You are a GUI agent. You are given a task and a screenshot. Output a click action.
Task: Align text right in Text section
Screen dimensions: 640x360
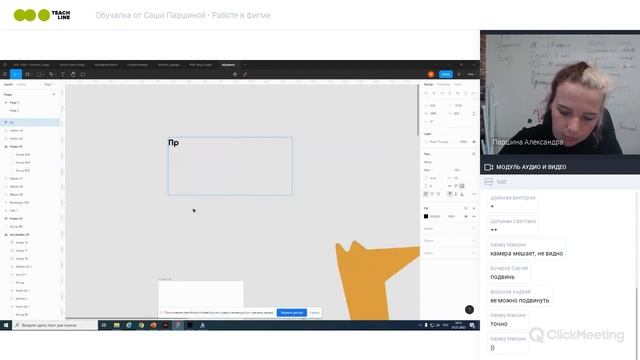pos(438,194)
